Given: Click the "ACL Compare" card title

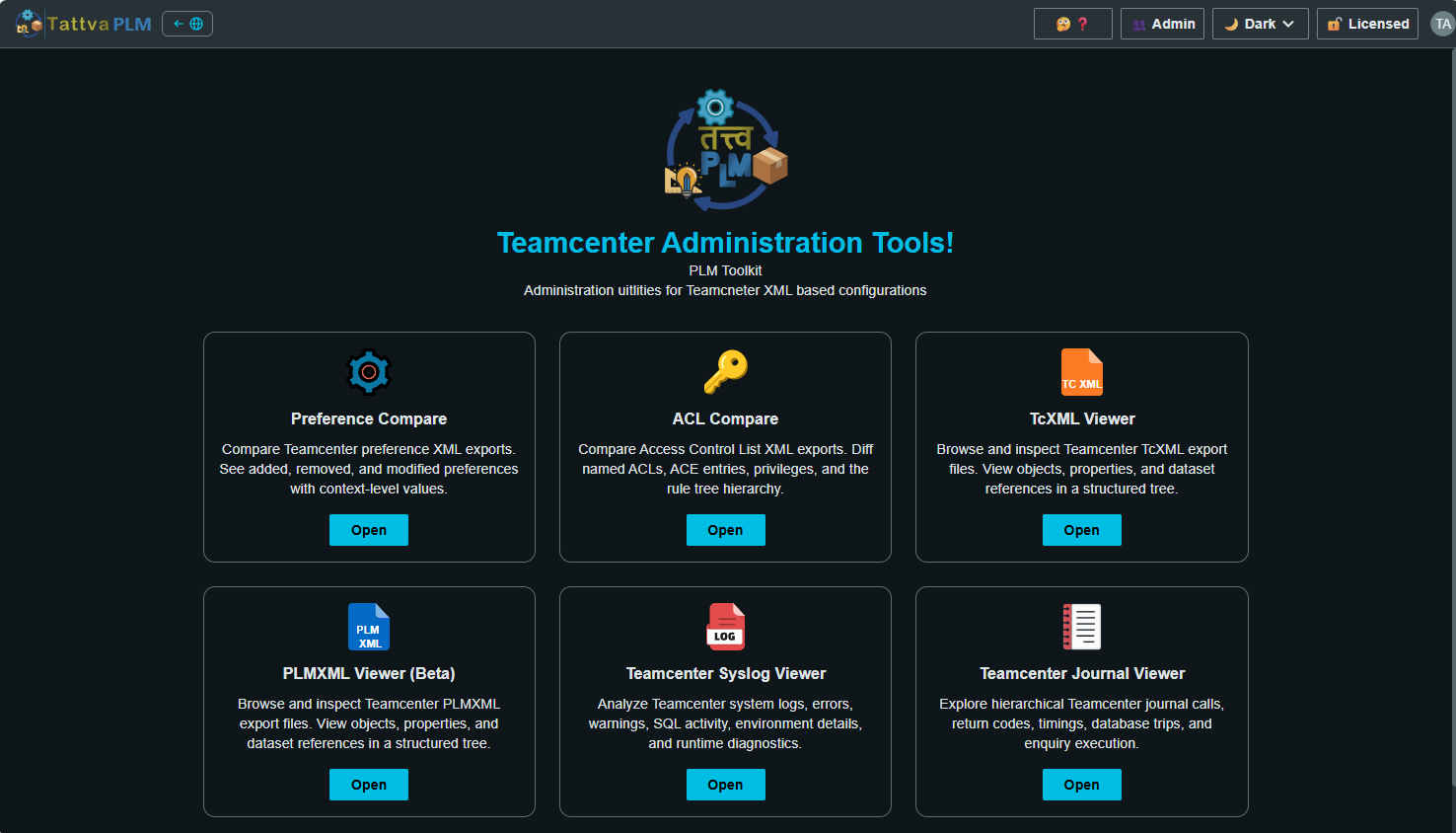Looking at the screenshot, I should click(725, 418).
